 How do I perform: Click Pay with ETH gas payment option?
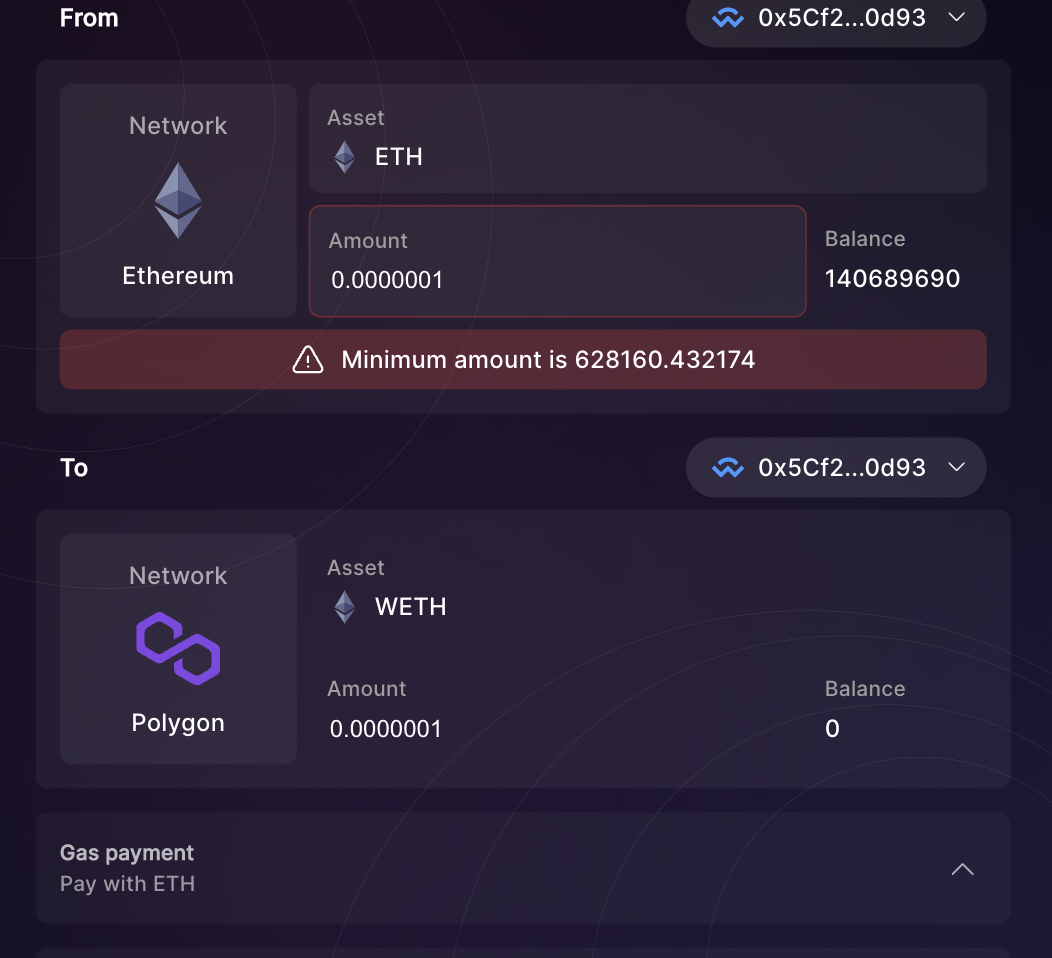pyautogui.click(x=127, y=884)
